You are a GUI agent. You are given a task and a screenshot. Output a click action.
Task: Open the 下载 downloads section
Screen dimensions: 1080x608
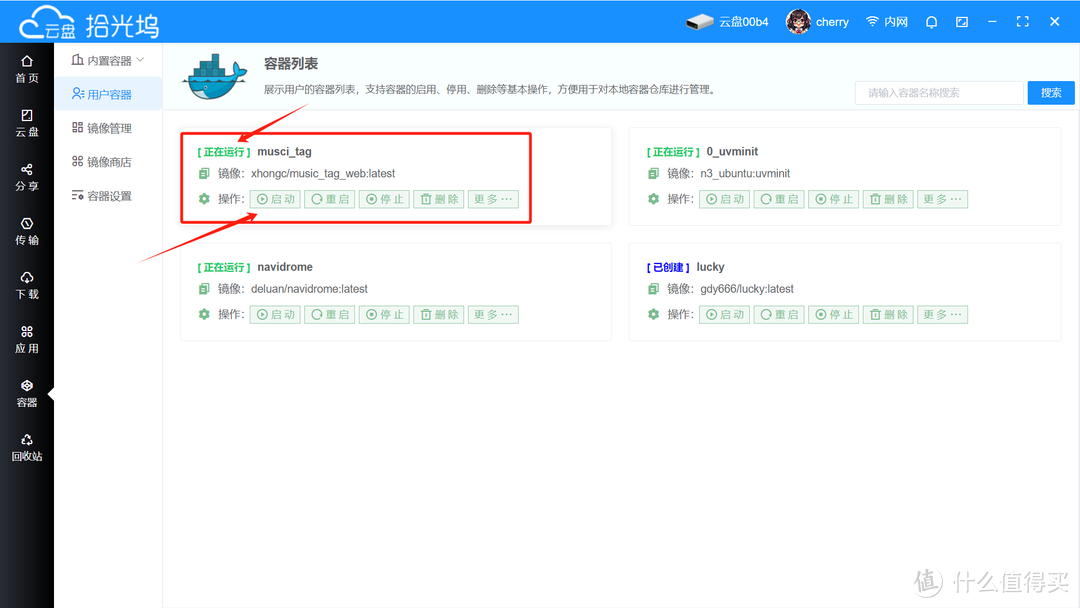[26, 286]
